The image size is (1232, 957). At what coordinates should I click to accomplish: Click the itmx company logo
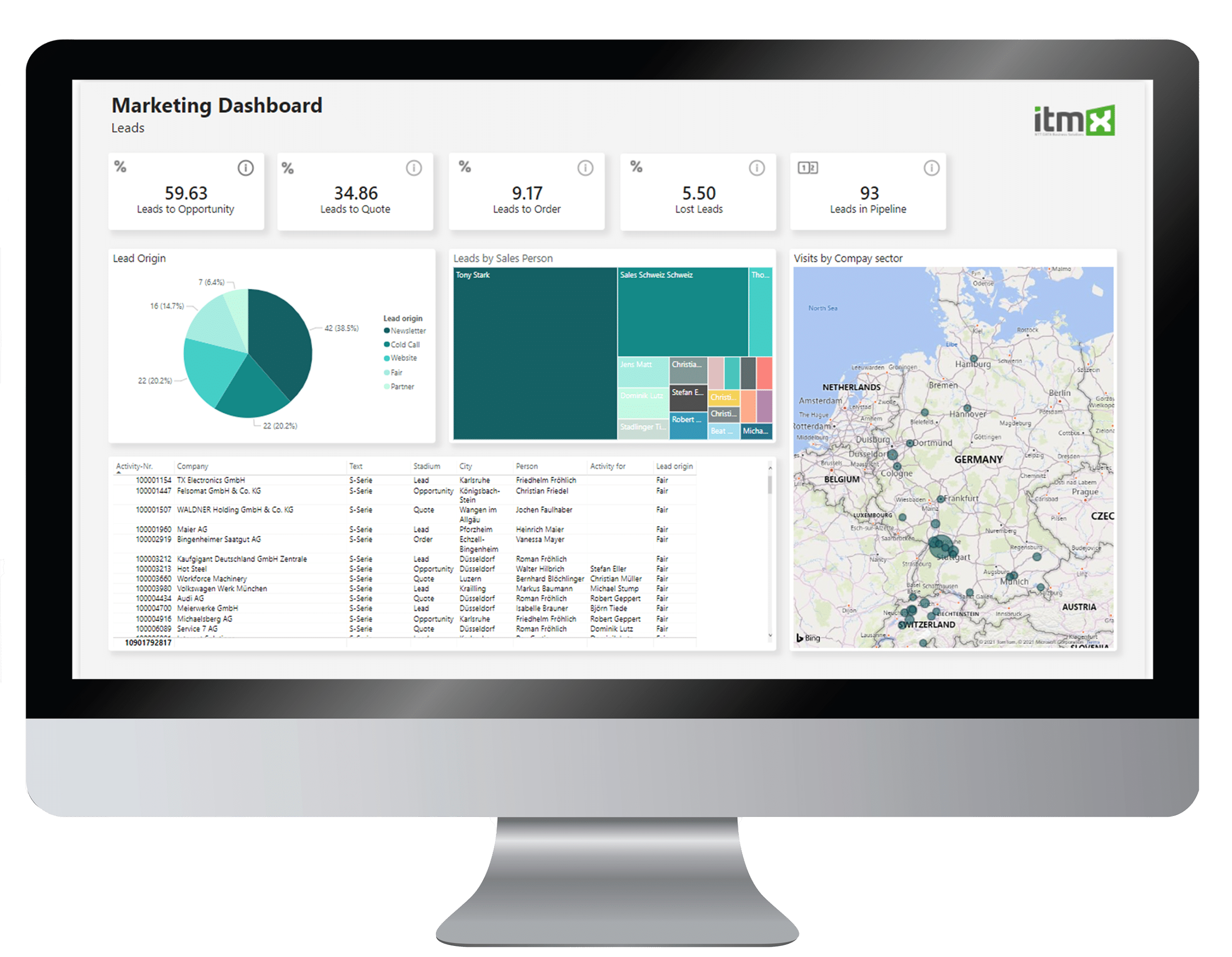[1073, 119]
